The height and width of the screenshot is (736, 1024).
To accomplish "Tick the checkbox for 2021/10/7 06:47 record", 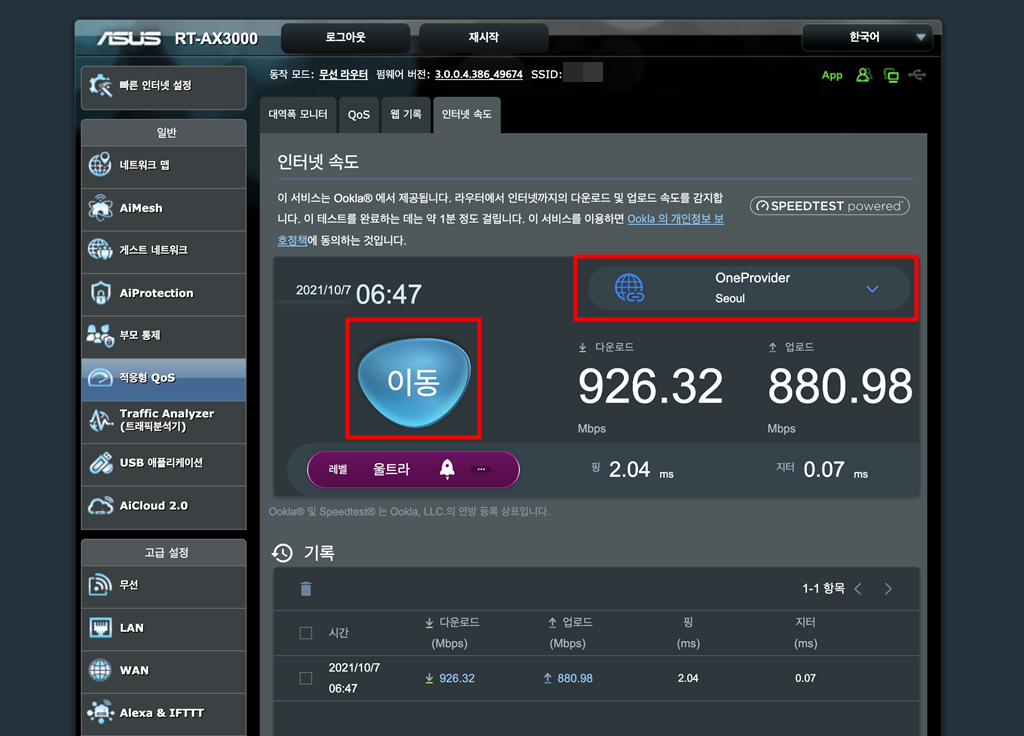I will click(306, 679).
